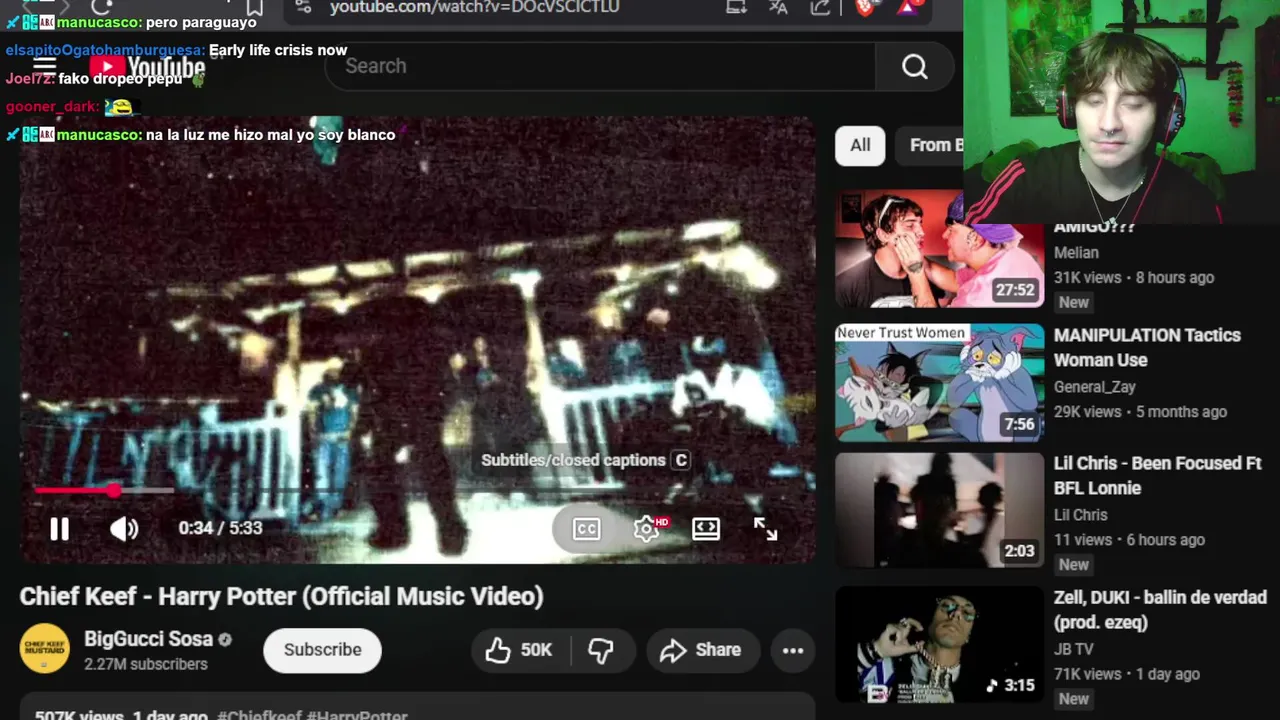Click the Lil Chris channel name
The height and width of the screenshot is (720, 1280).
click(1080, 515)
